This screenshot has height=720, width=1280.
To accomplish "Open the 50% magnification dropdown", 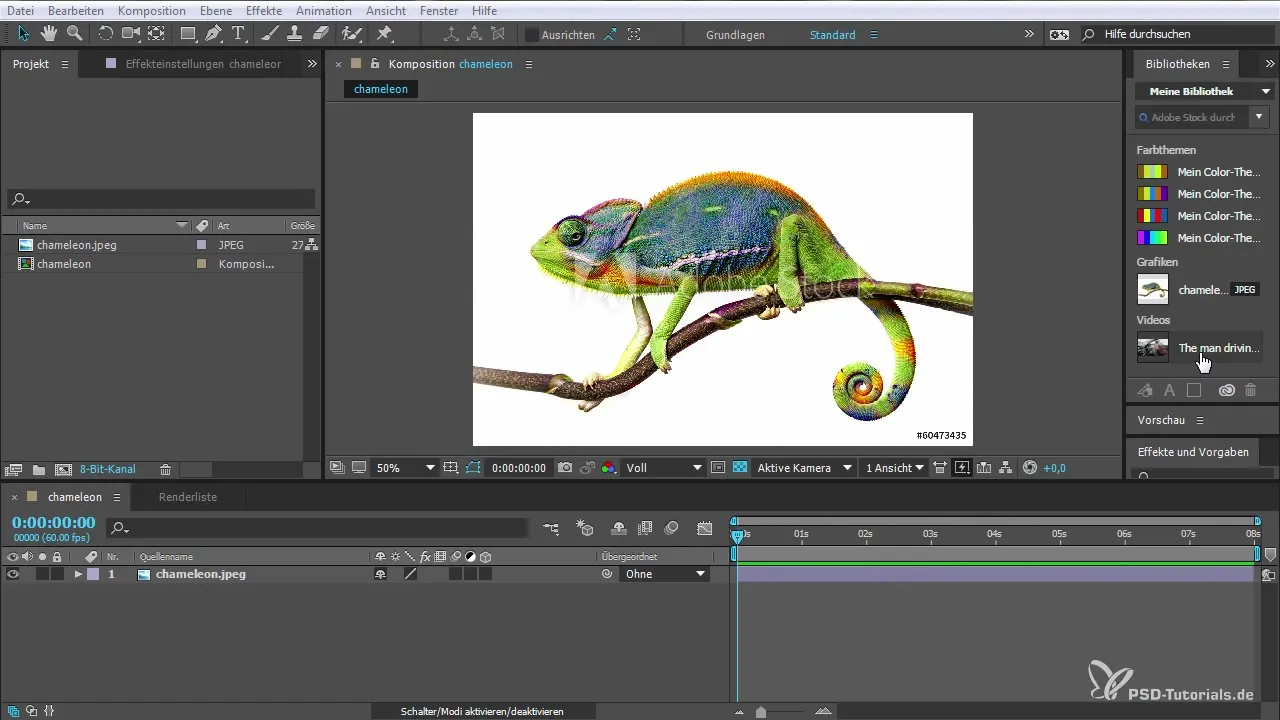I will 405,468.
